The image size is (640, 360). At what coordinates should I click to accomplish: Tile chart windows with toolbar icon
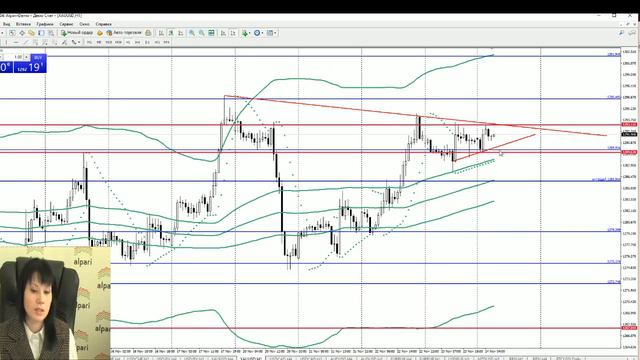(211, 33)
